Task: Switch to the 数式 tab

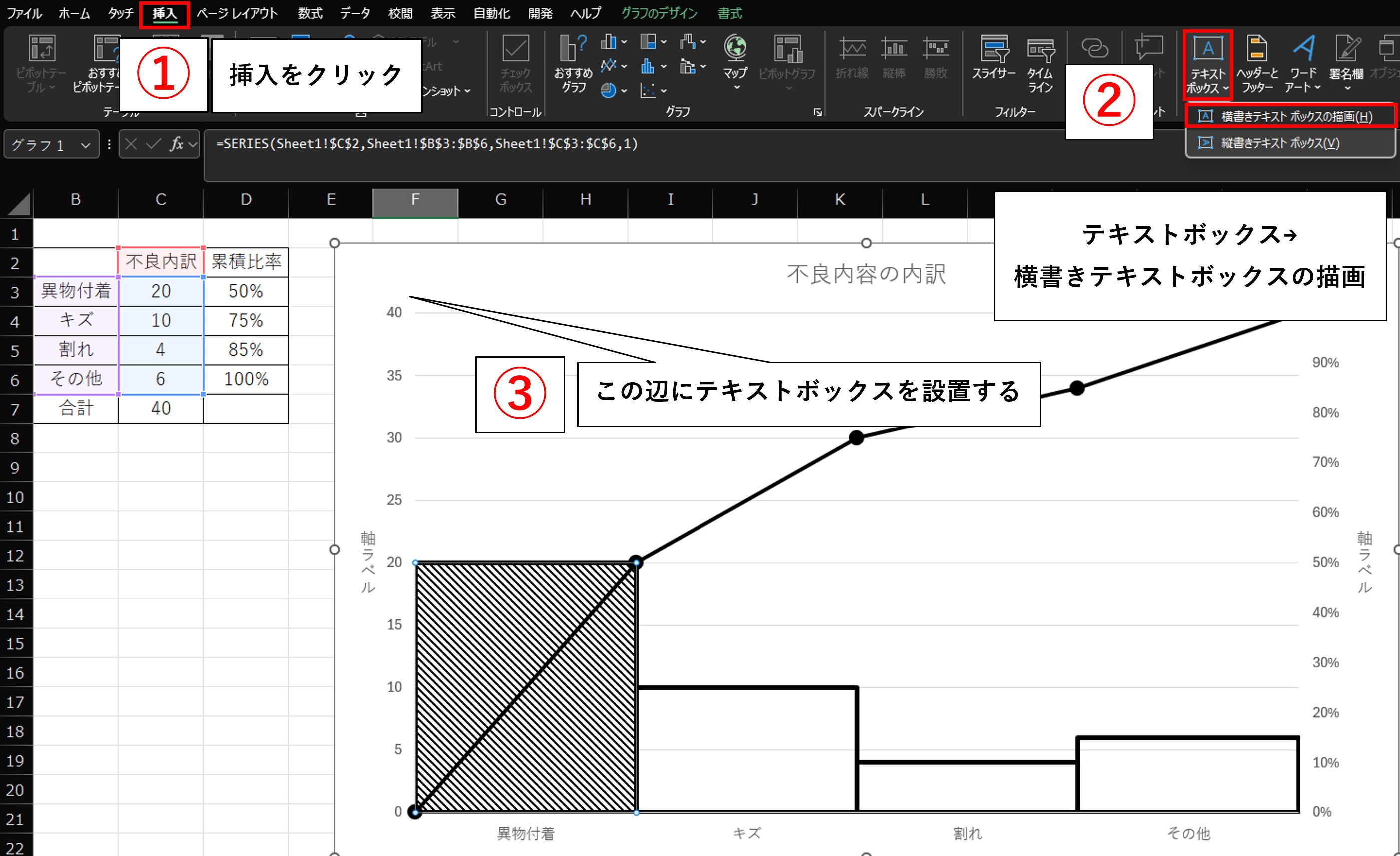Action: click(310, 13)
